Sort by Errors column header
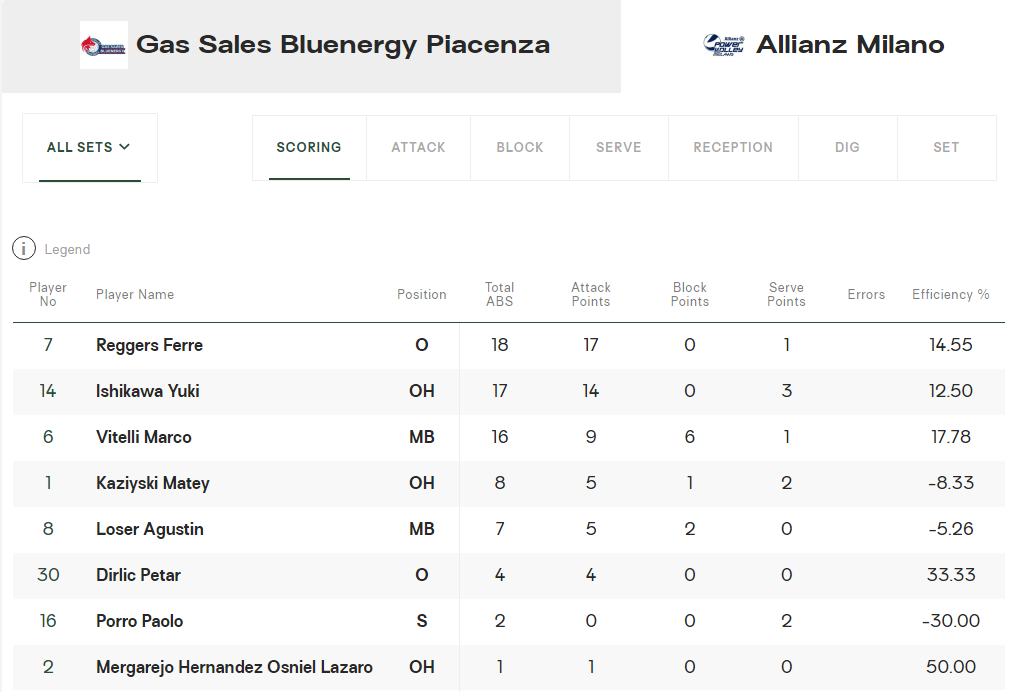Image resolution: width=1012 pixels, height=692 pixels. point(866,294)
